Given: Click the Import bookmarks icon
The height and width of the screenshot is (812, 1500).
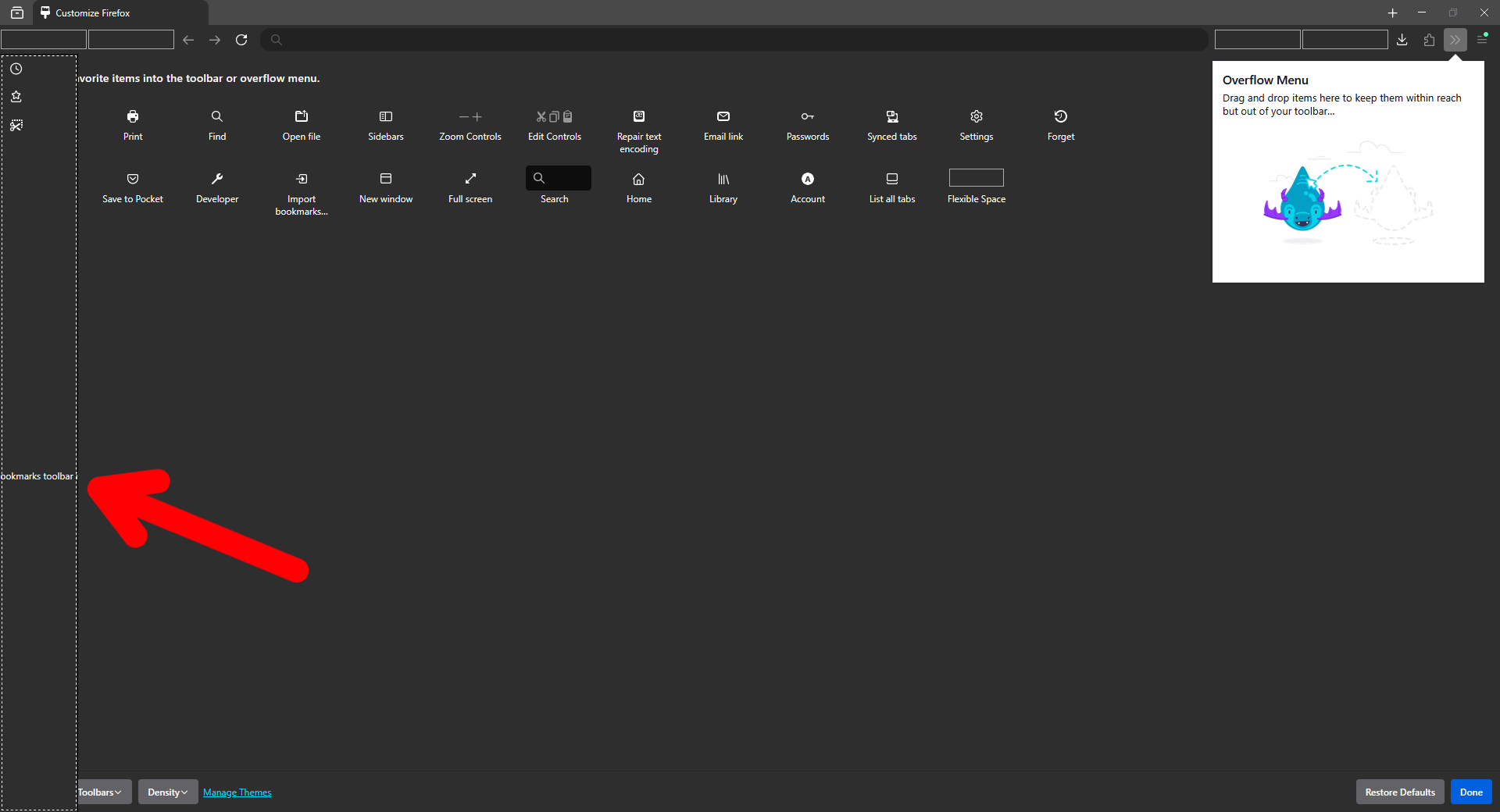Looking at the screenshot, I should pyautogui.click(x=302, y=179).
